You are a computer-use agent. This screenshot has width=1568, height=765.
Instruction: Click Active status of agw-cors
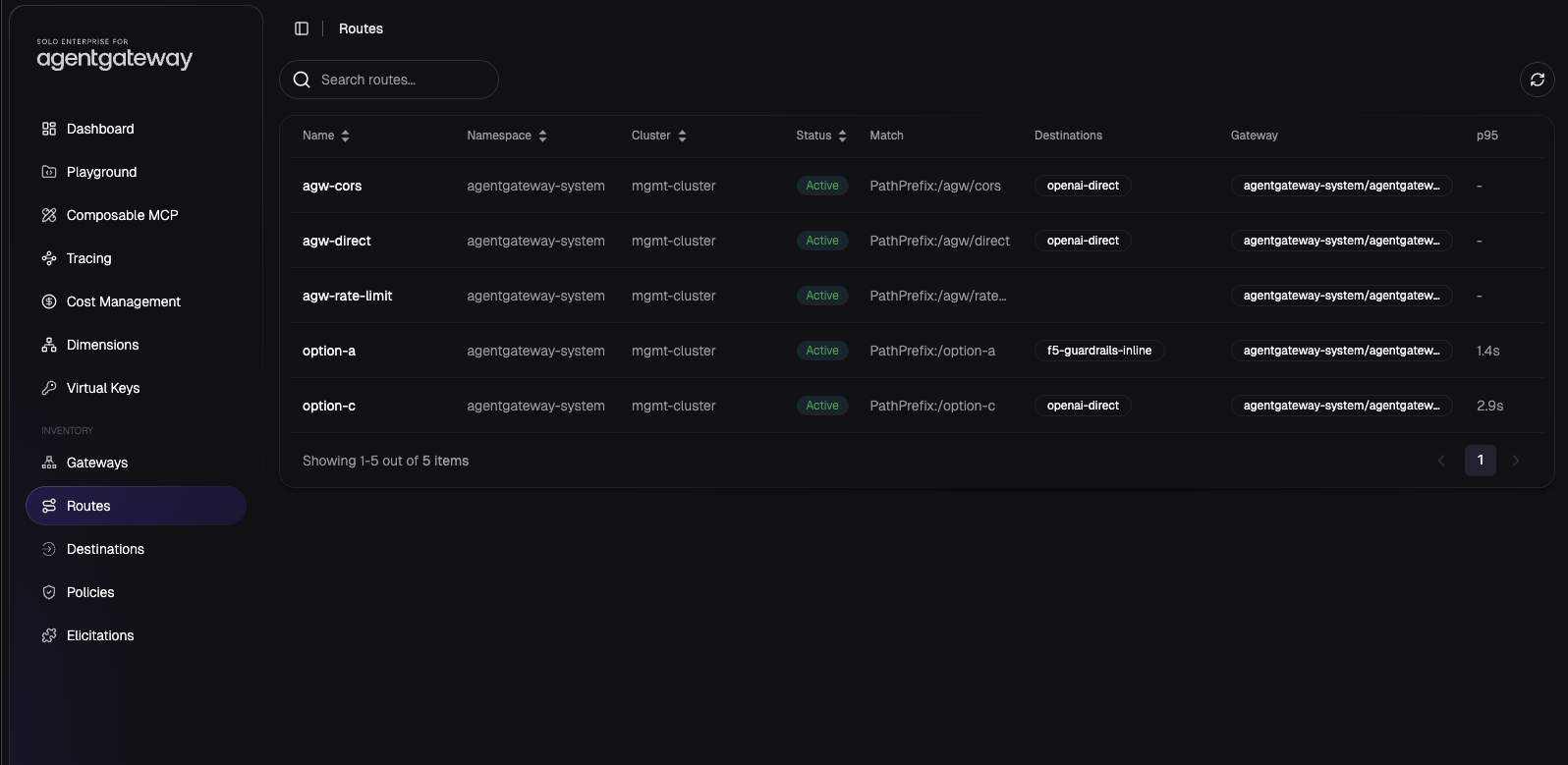[822, 186]
